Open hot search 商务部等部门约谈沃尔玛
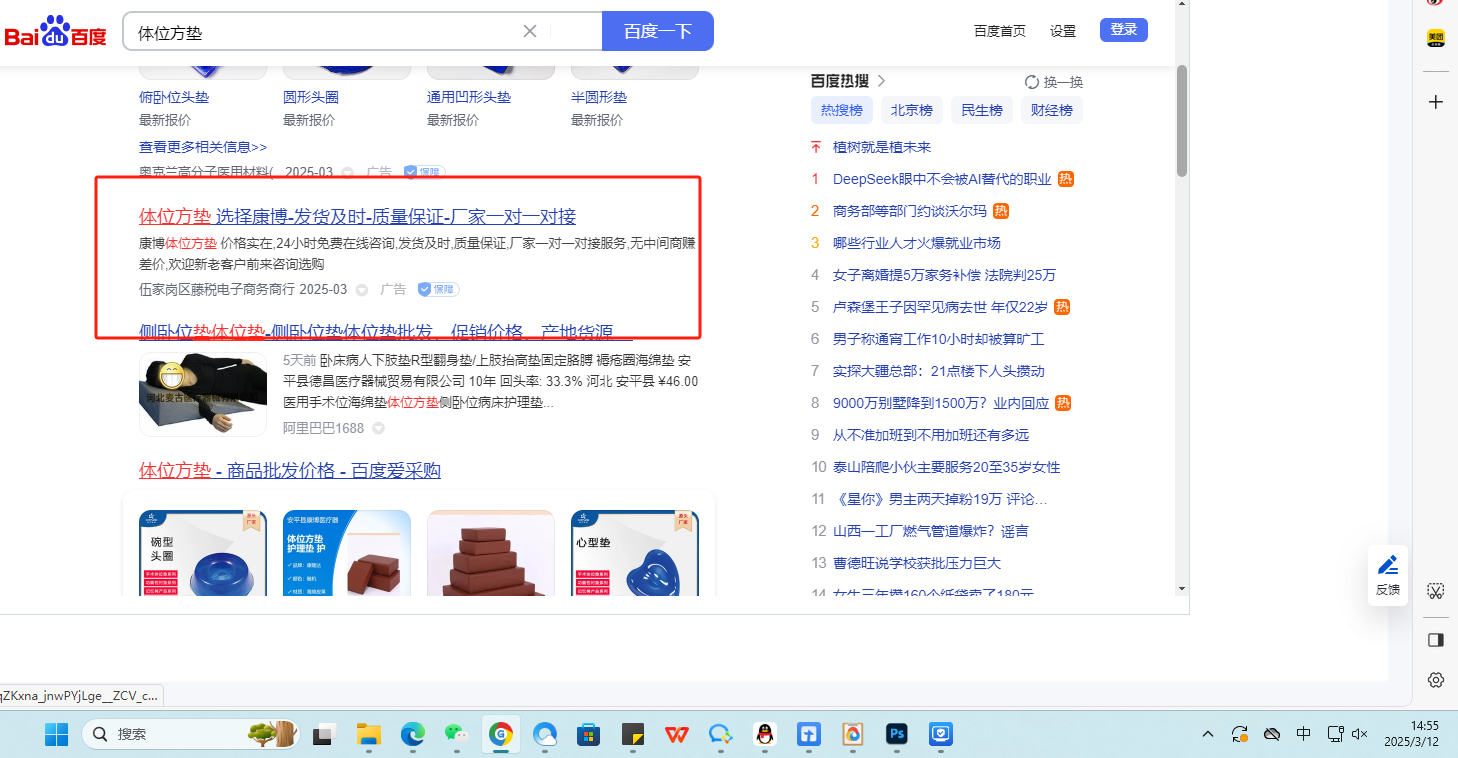The image size is (1458, 758). pyautogui.click(x=910, y=211)
